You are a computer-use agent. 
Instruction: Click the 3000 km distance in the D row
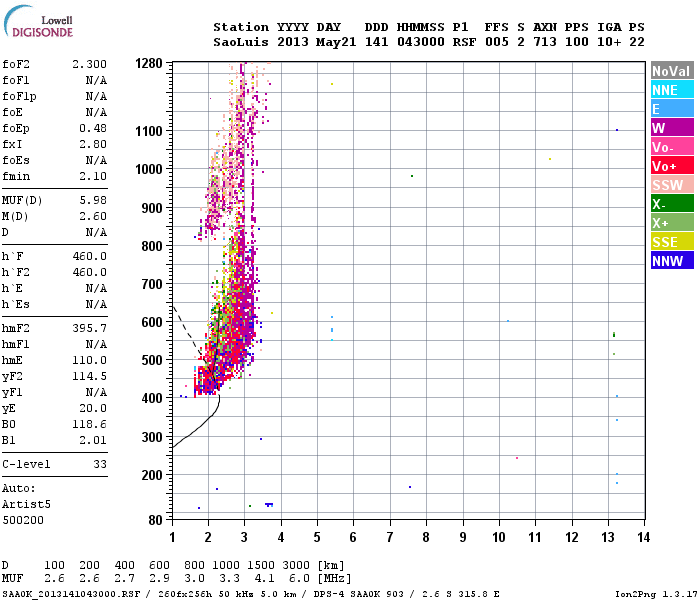(x=296, y=565)
